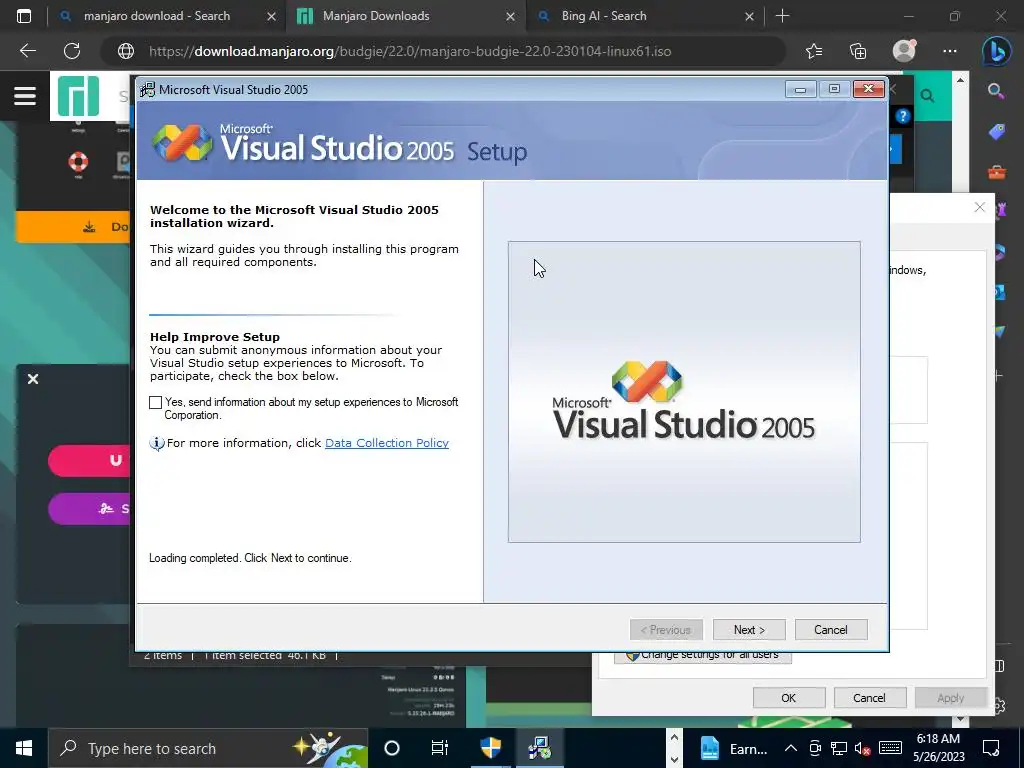Switch to the Bing AI - Search tab
This screenshot has height=768, width=1024.
click(x=604, y=16)
